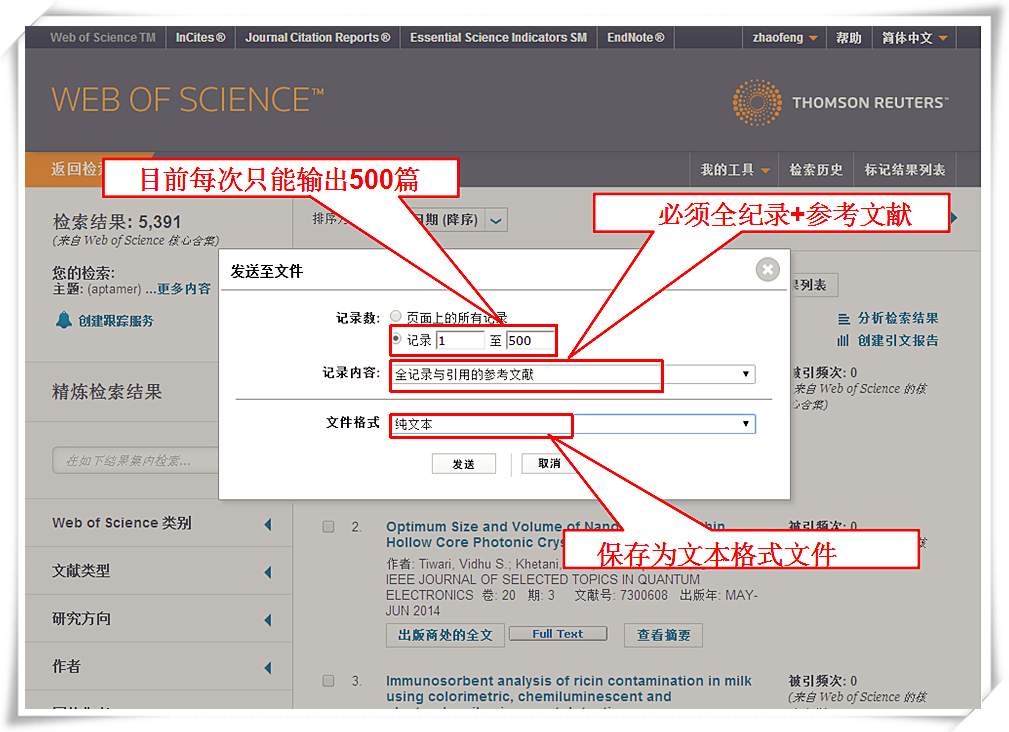Viewport: 1009px width, 732px height.
Task: Open the 我的工具 dropdown
Action: pyautogui.click(x=734, y=170)
